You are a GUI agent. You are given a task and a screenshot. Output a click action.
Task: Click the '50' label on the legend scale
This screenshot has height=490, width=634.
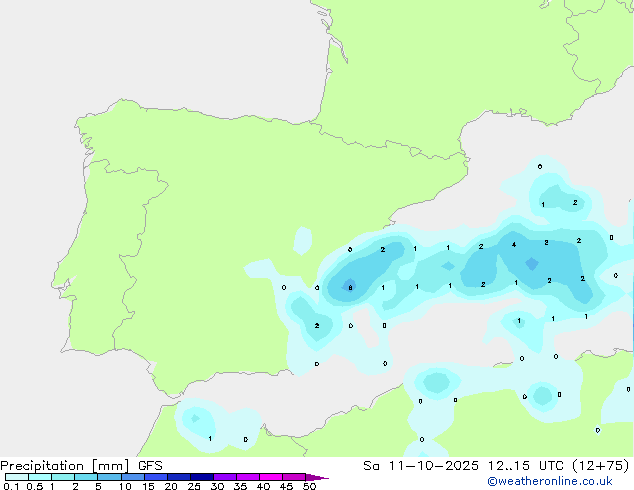coord(309,486)
